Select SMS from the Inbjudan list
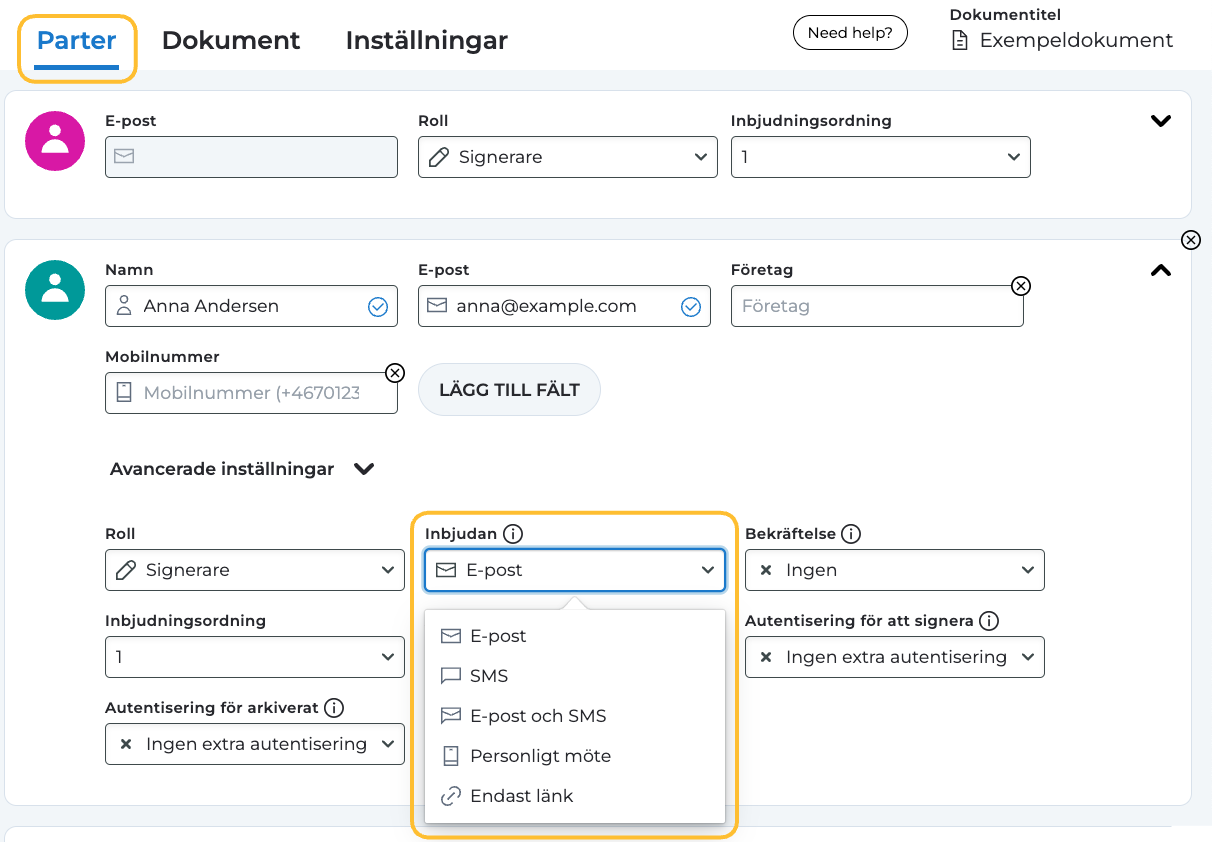Screen dimensions: 1212x842 (x=489, y=676)
